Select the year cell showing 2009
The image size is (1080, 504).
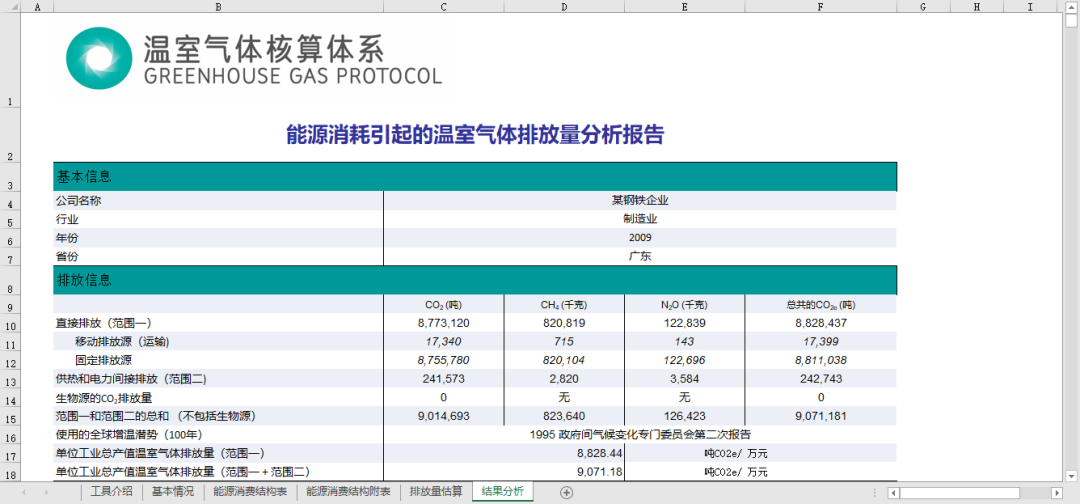pos(640,237)
